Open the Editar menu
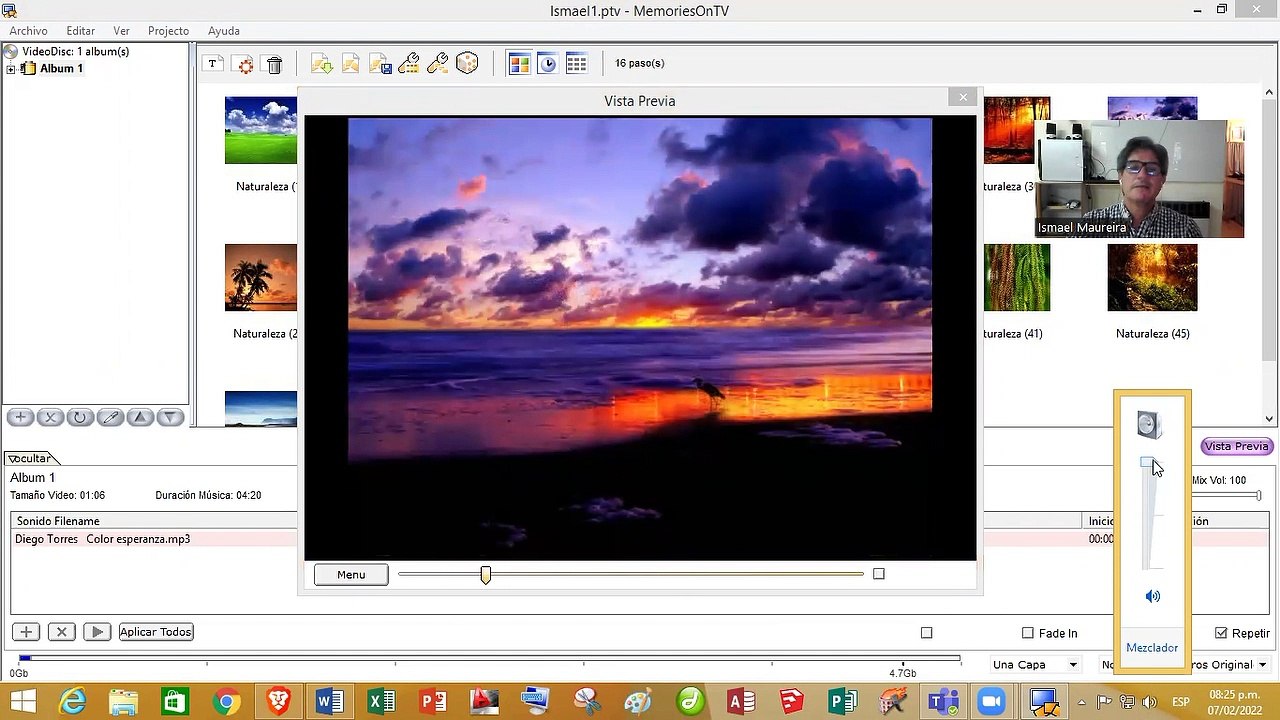This screenshot has height=720, width=1280. click(80, 31)
